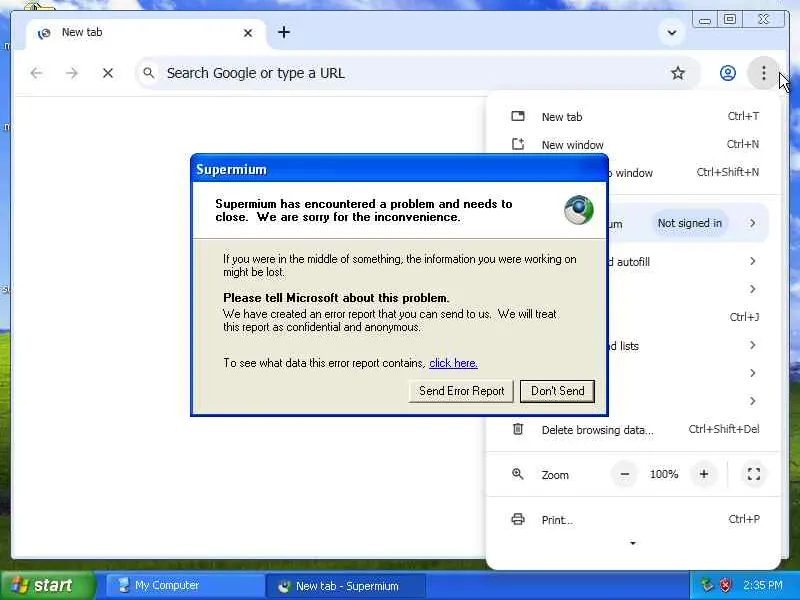The width and height of the screenshot is (800, 600).
Task: Select the New tab browser tab
Action: coord(146,33)
